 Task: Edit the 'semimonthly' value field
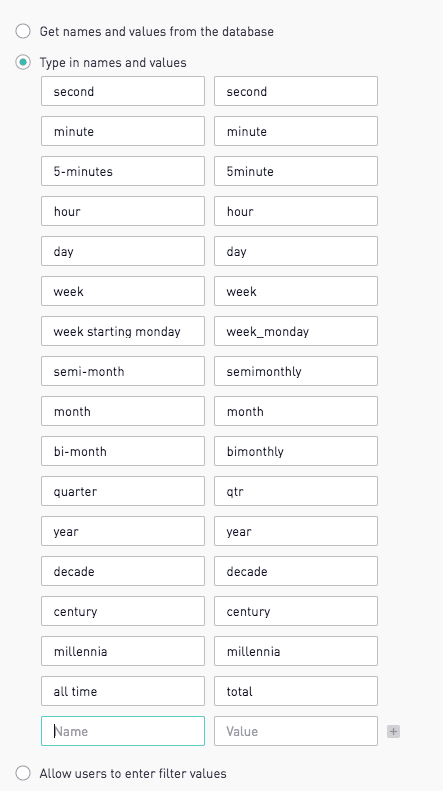(x=296, y=371)
